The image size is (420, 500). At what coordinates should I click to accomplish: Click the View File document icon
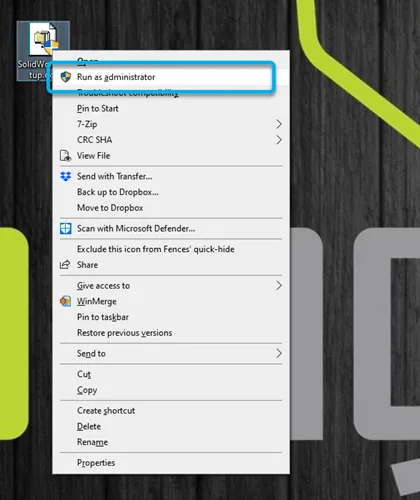point(65,156)
